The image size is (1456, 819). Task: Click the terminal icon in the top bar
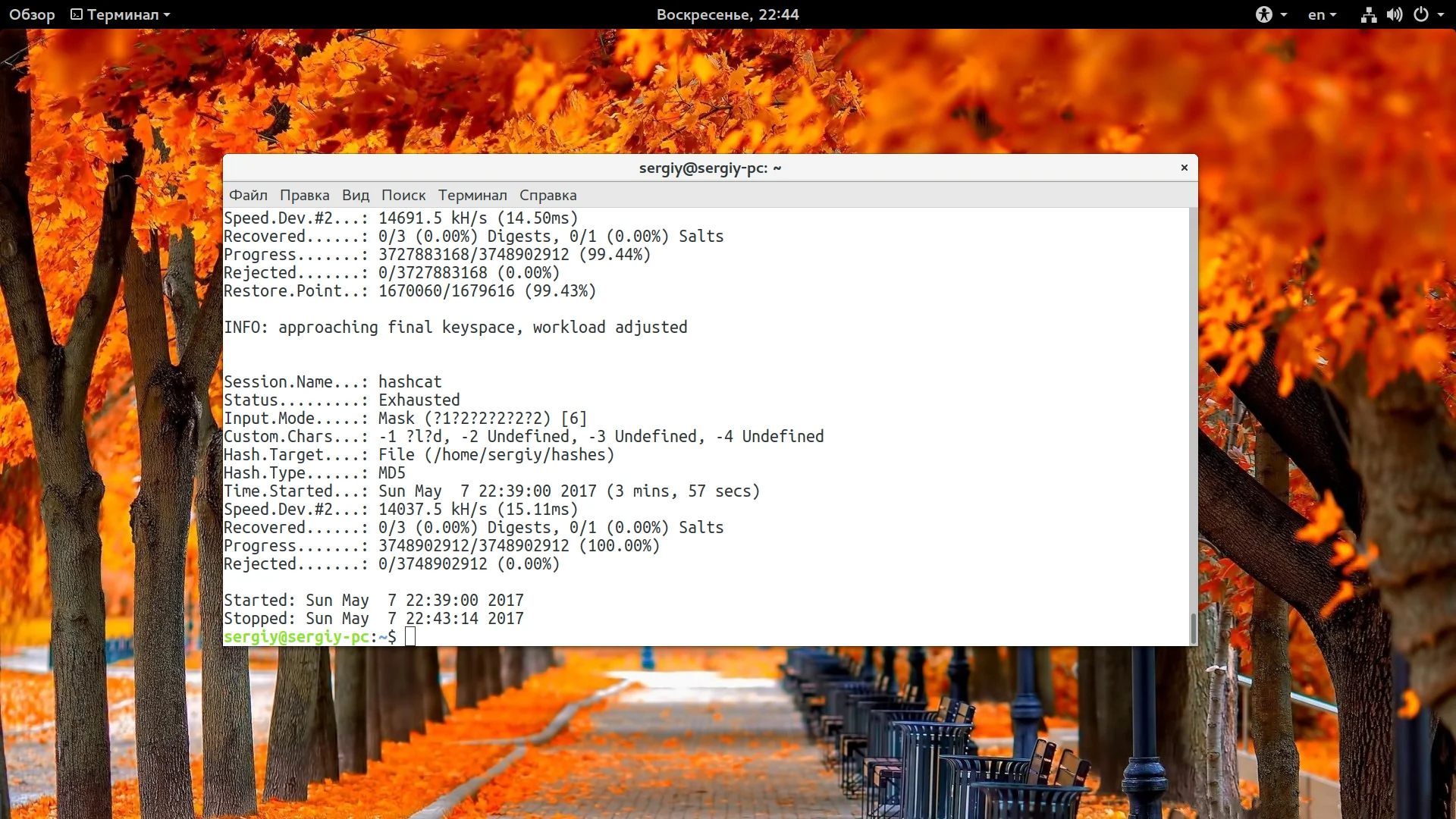(x=77, y=14)
